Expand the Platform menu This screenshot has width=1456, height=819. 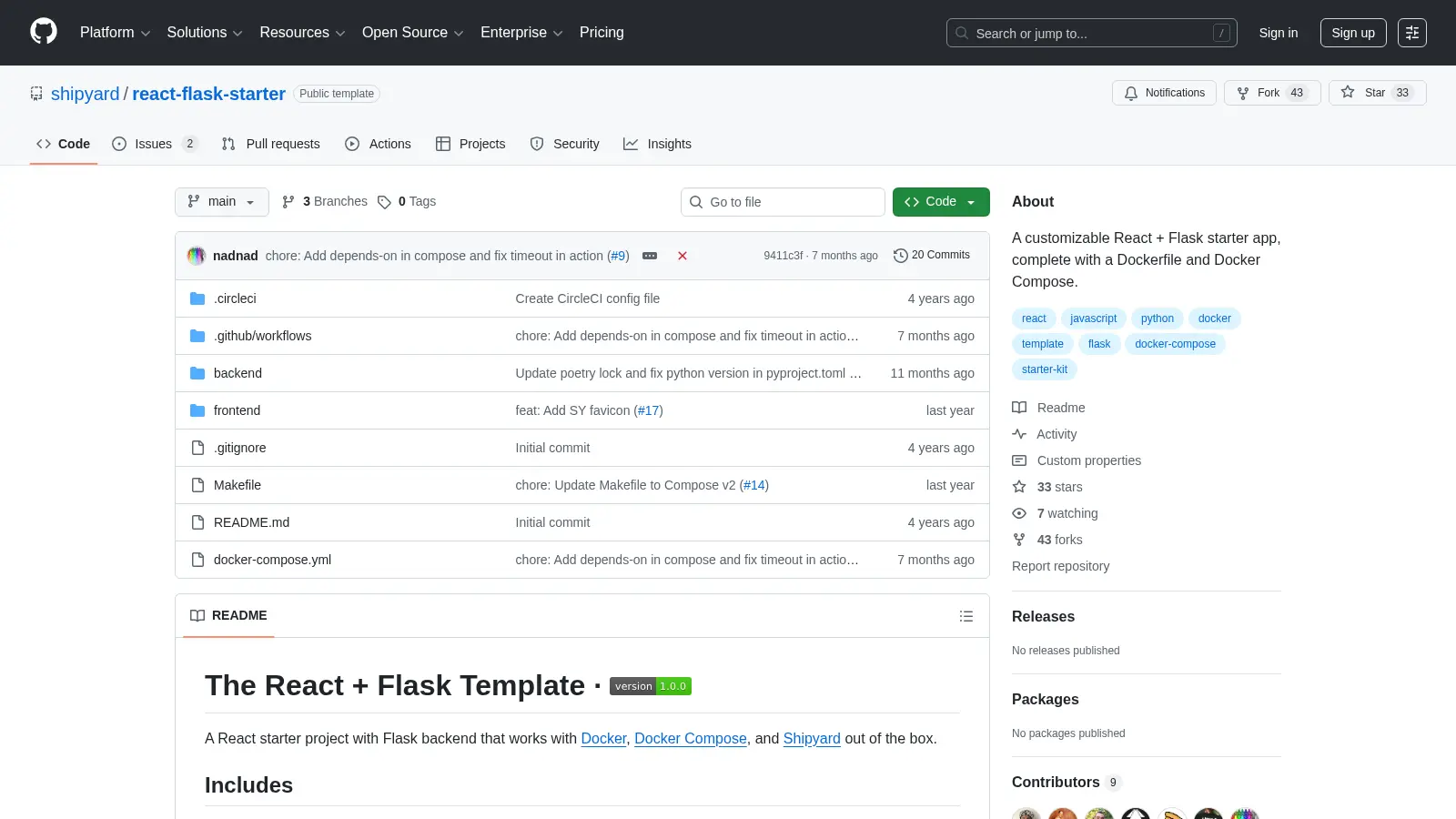click(115, 33)
